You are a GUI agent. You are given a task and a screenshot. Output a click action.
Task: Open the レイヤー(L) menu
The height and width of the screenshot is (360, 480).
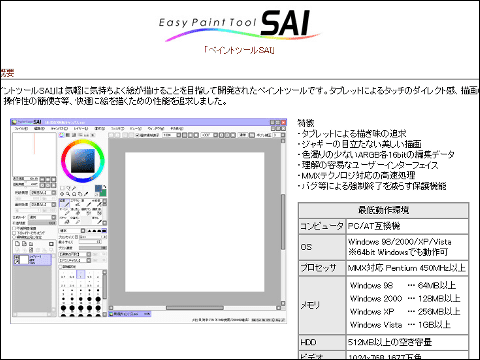coord(81,128)
